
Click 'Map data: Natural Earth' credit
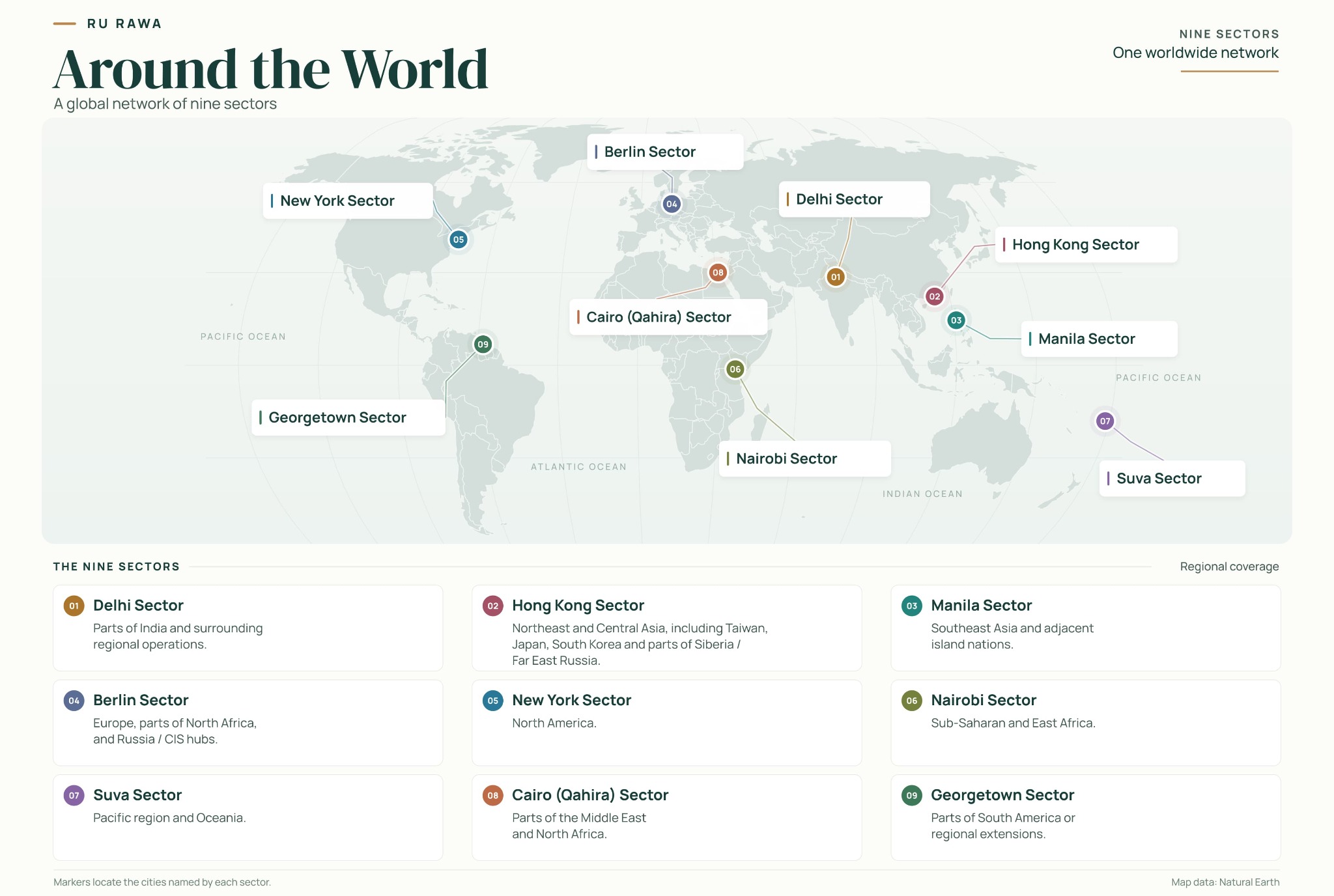point(1225,882)
